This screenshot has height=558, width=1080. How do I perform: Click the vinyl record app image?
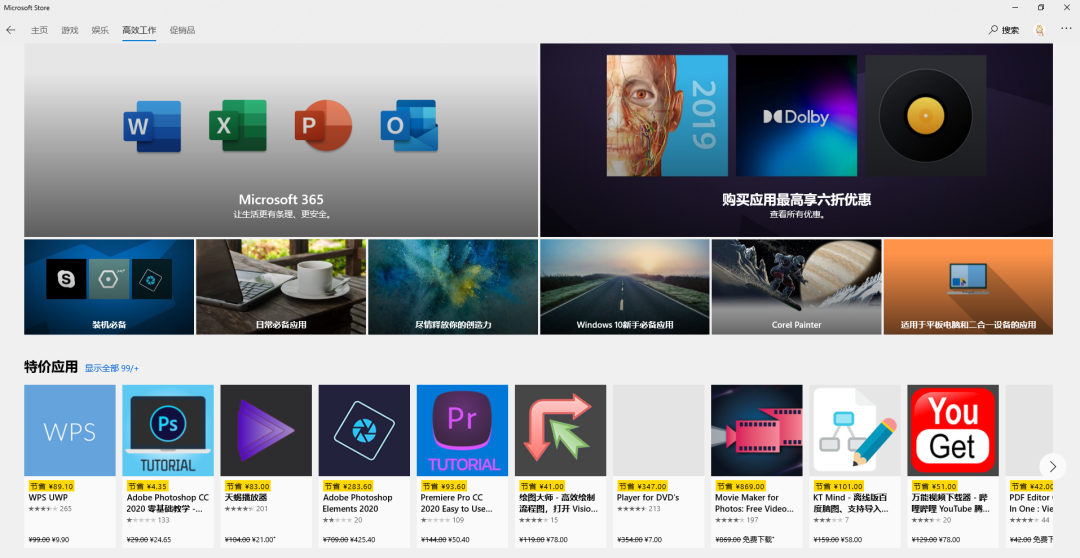pos(926,116)
